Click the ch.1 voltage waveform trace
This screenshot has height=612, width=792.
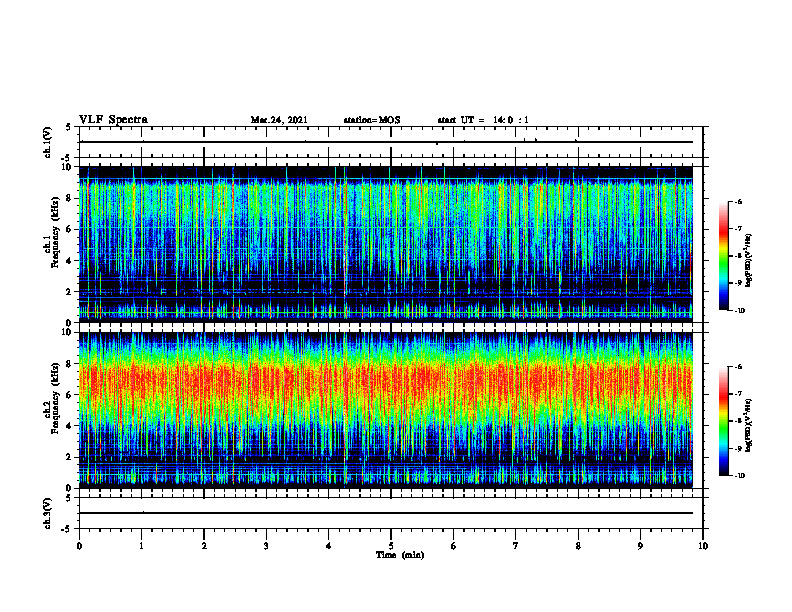[386, 142]
